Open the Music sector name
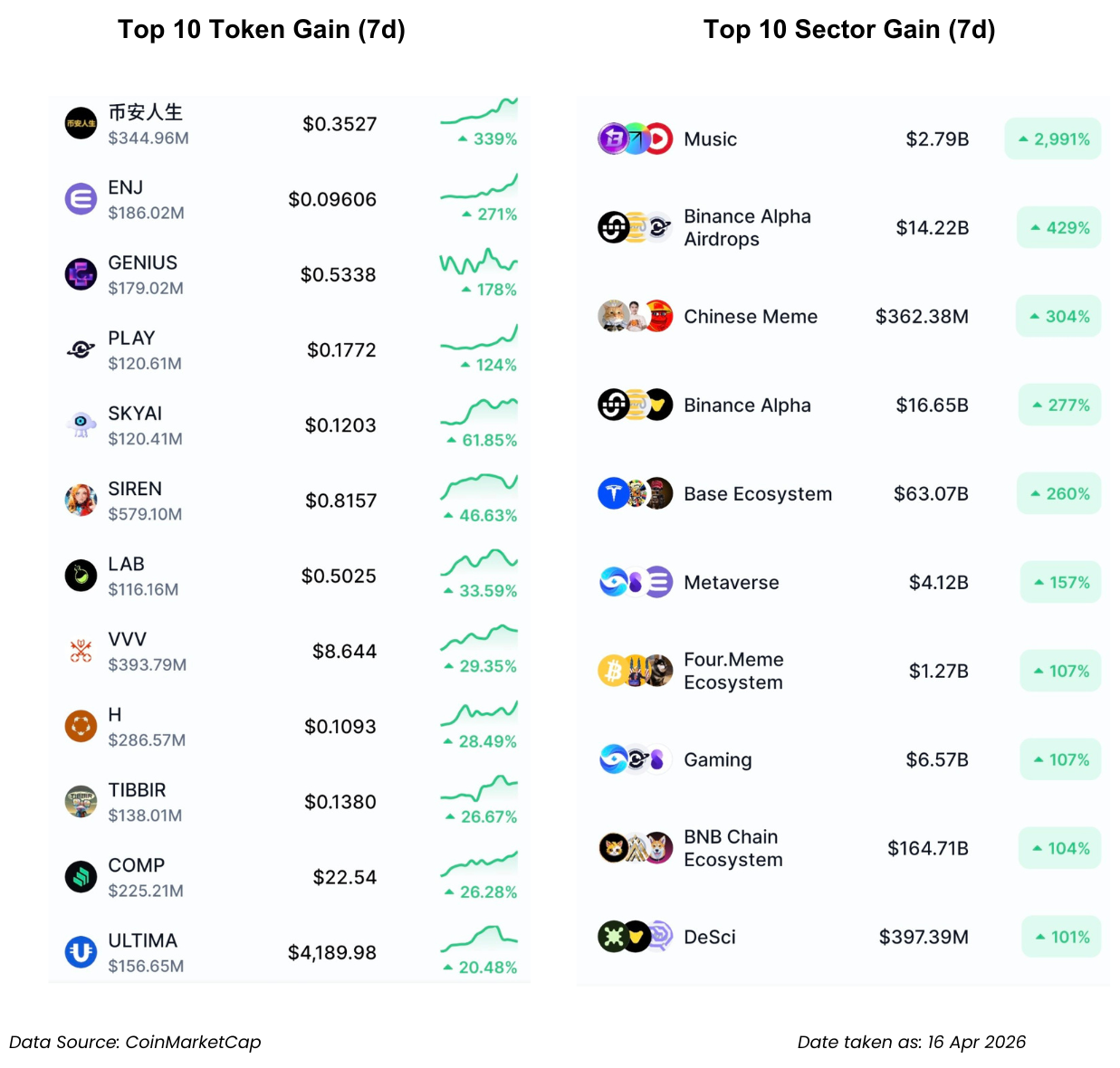Image resolution: width=1120 pixels, height=1068 pixels. tap(710, 139)
